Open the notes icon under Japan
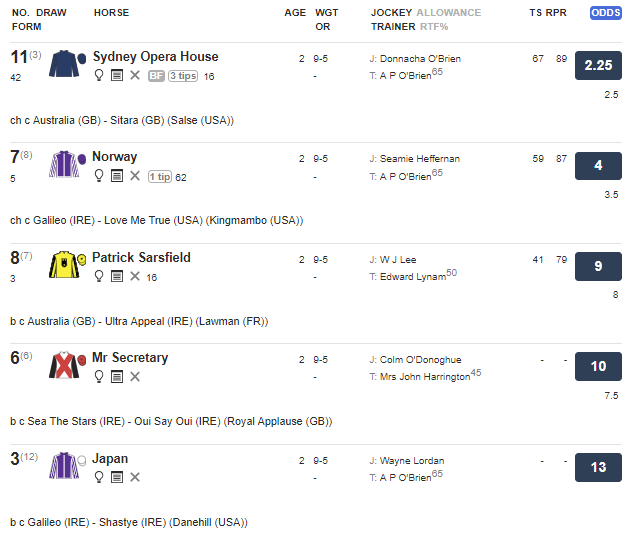The height and width of the screenshot is (538, 634). 117,477
